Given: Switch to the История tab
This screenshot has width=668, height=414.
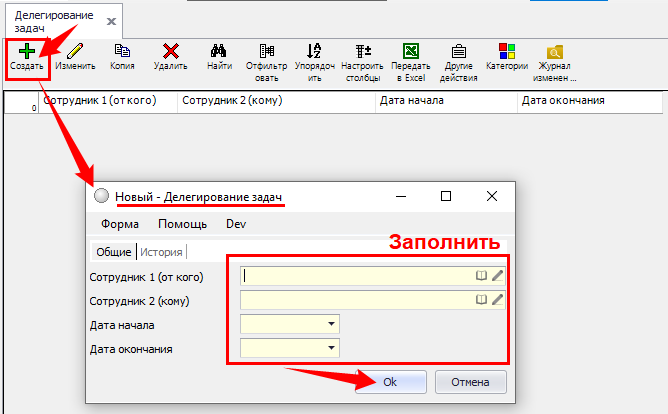Looking at the screenshot, I should click(162, 252).
